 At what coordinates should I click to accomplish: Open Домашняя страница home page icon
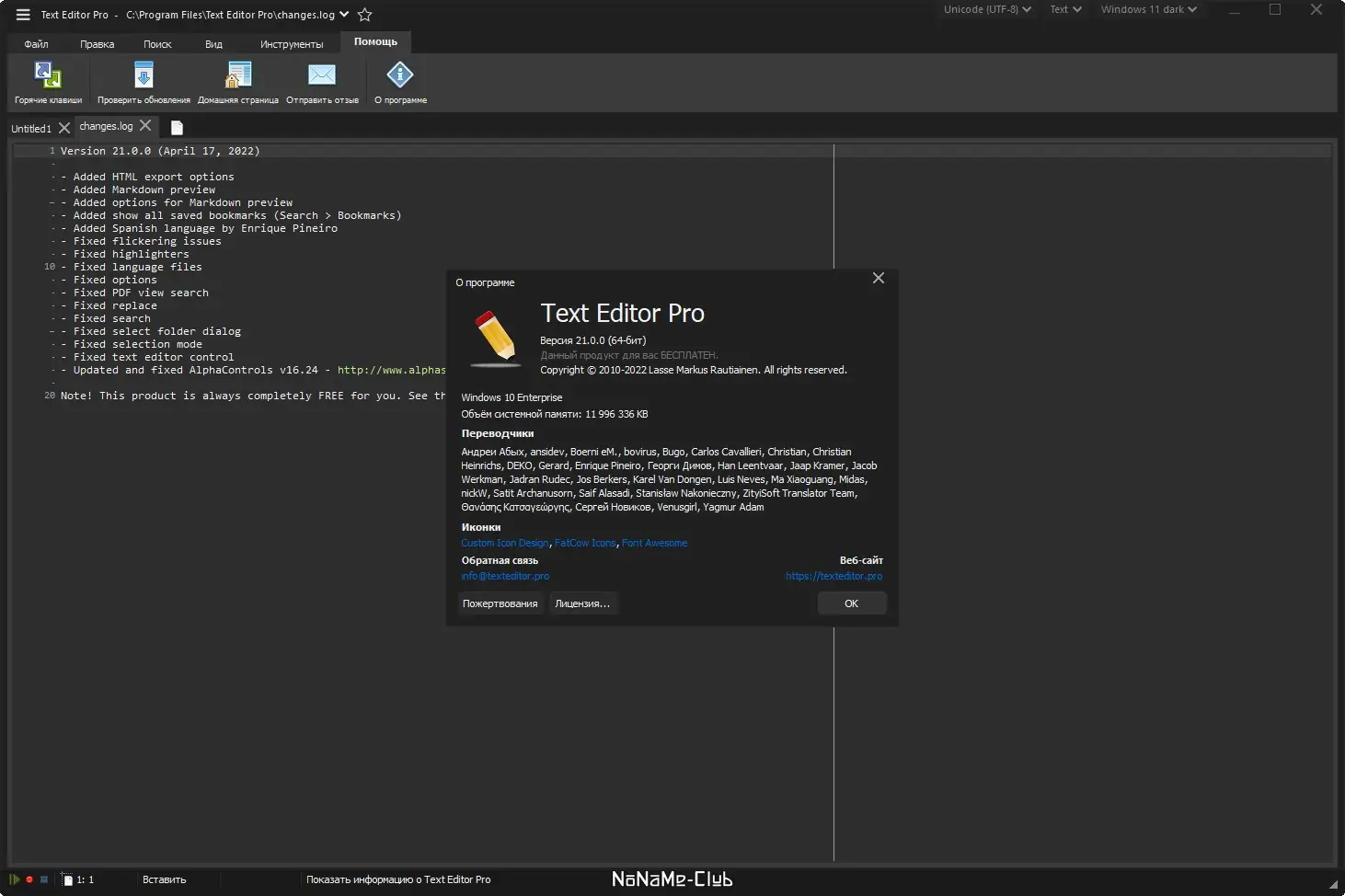click(238, 75)
